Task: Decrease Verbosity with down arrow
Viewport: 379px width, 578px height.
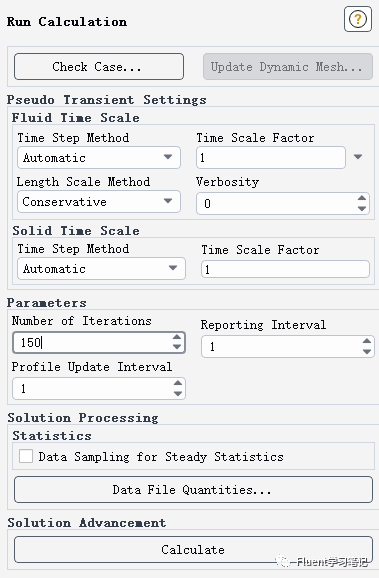Action: coord(362,209)
